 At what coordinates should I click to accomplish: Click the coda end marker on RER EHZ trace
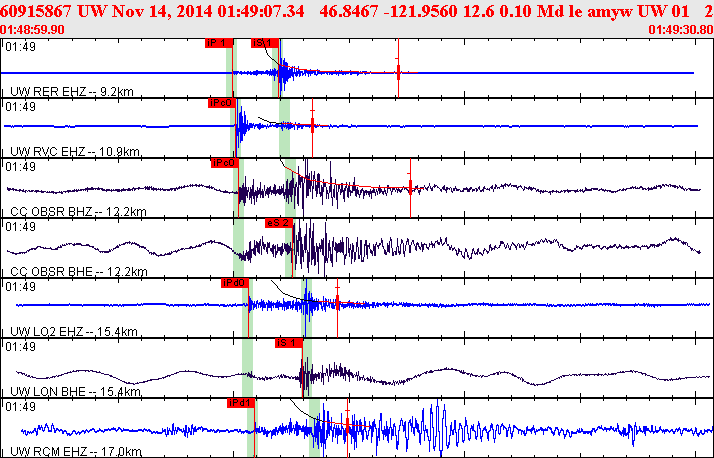tap(398, 68)
